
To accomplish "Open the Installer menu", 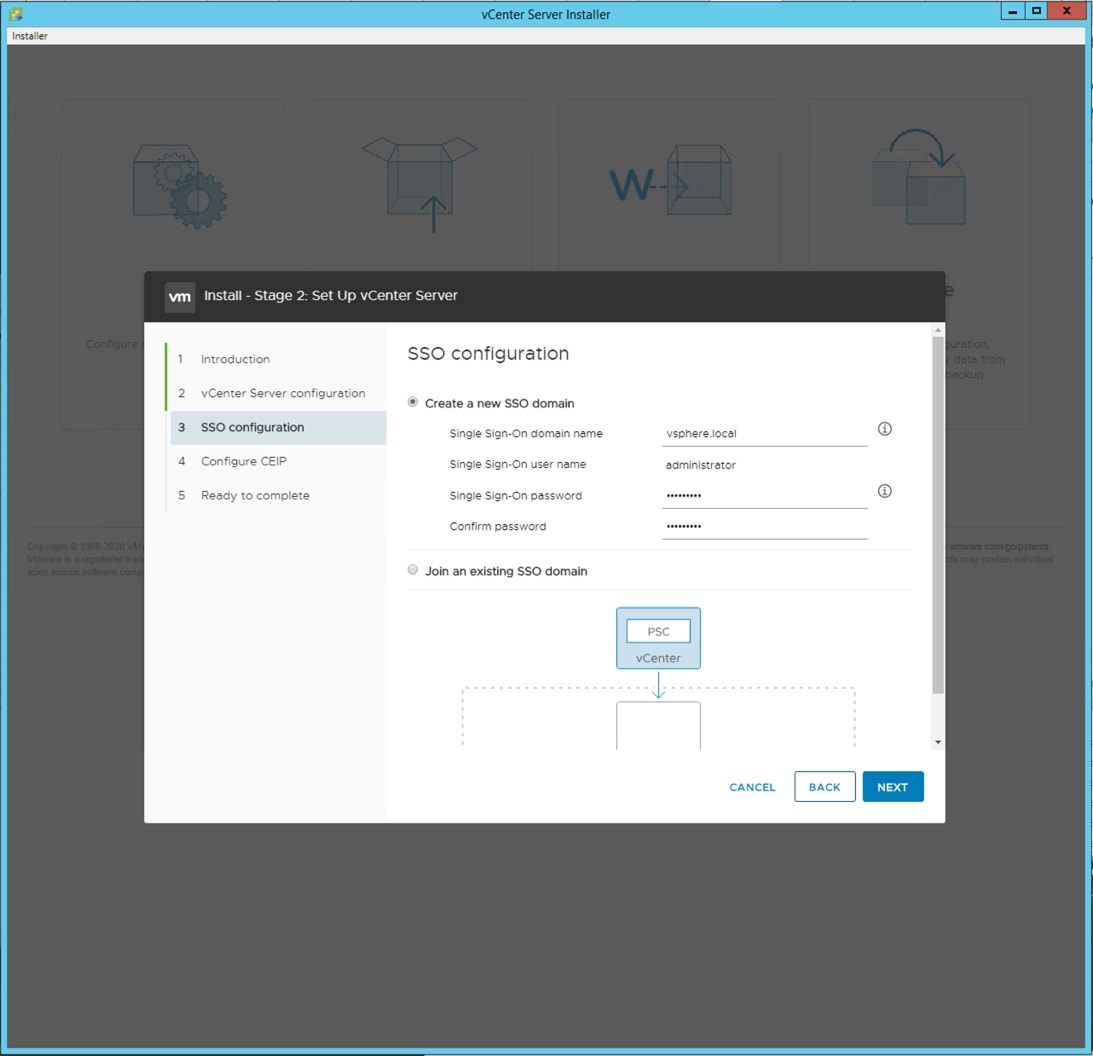I will click(x=30, y=36).
